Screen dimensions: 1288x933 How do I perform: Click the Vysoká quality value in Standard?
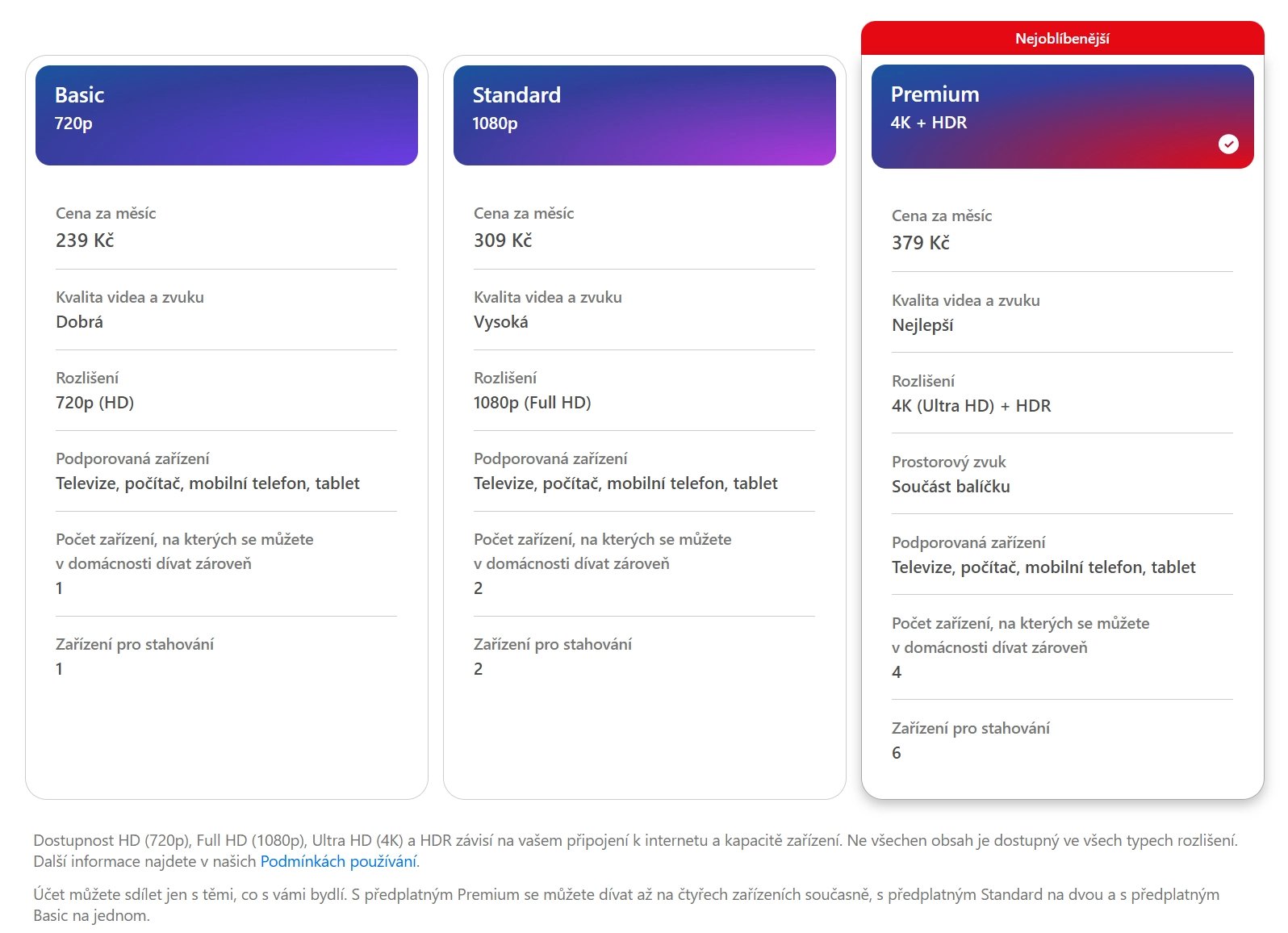coord(501,322)
